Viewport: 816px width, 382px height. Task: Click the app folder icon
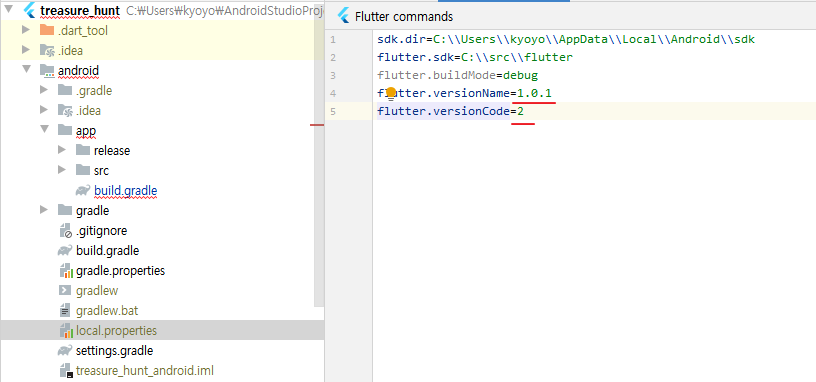tap(65, 130)
